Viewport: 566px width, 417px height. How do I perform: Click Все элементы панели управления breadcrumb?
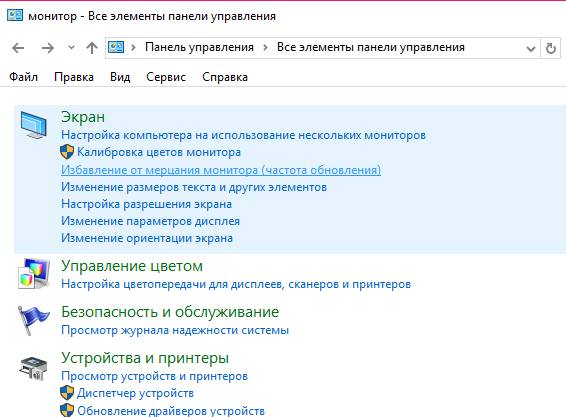[371, 47]
